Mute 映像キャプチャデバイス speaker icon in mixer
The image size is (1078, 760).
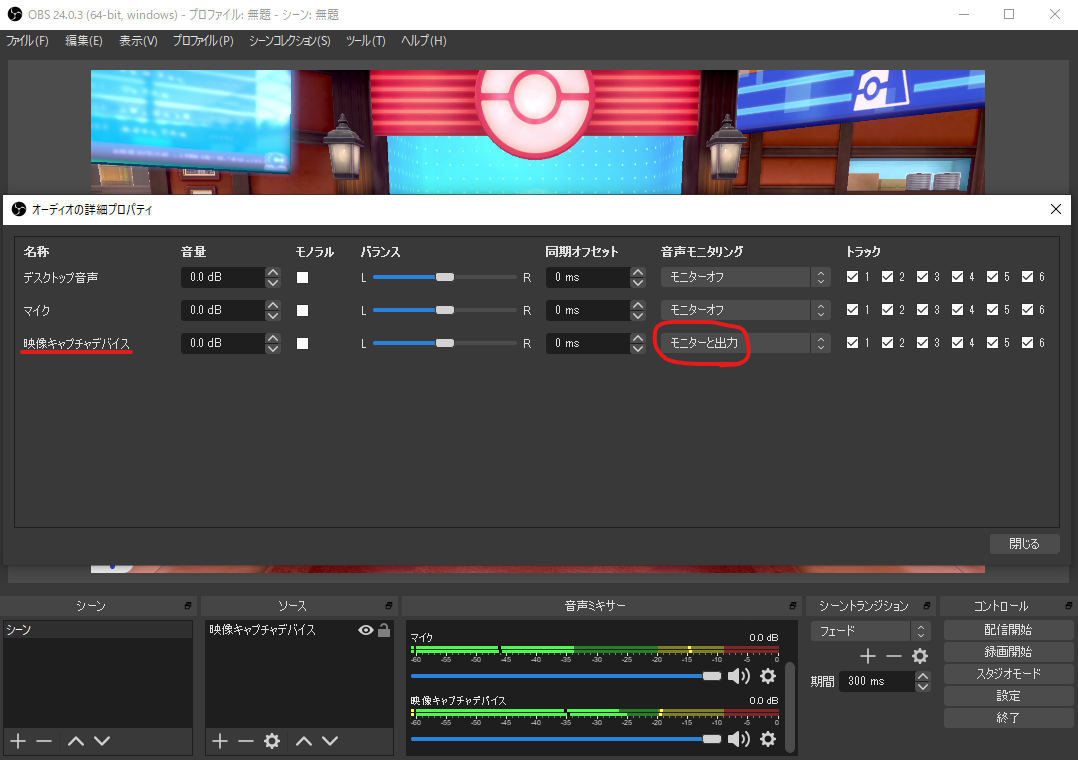pos(738,739)
